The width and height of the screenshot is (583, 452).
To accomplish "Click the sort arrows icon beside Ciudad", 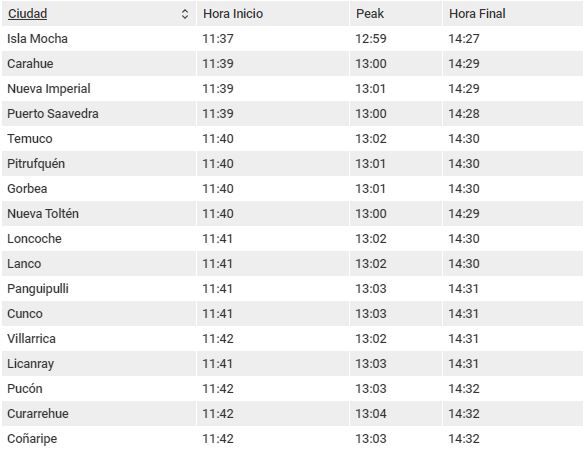I will [184, 14].
